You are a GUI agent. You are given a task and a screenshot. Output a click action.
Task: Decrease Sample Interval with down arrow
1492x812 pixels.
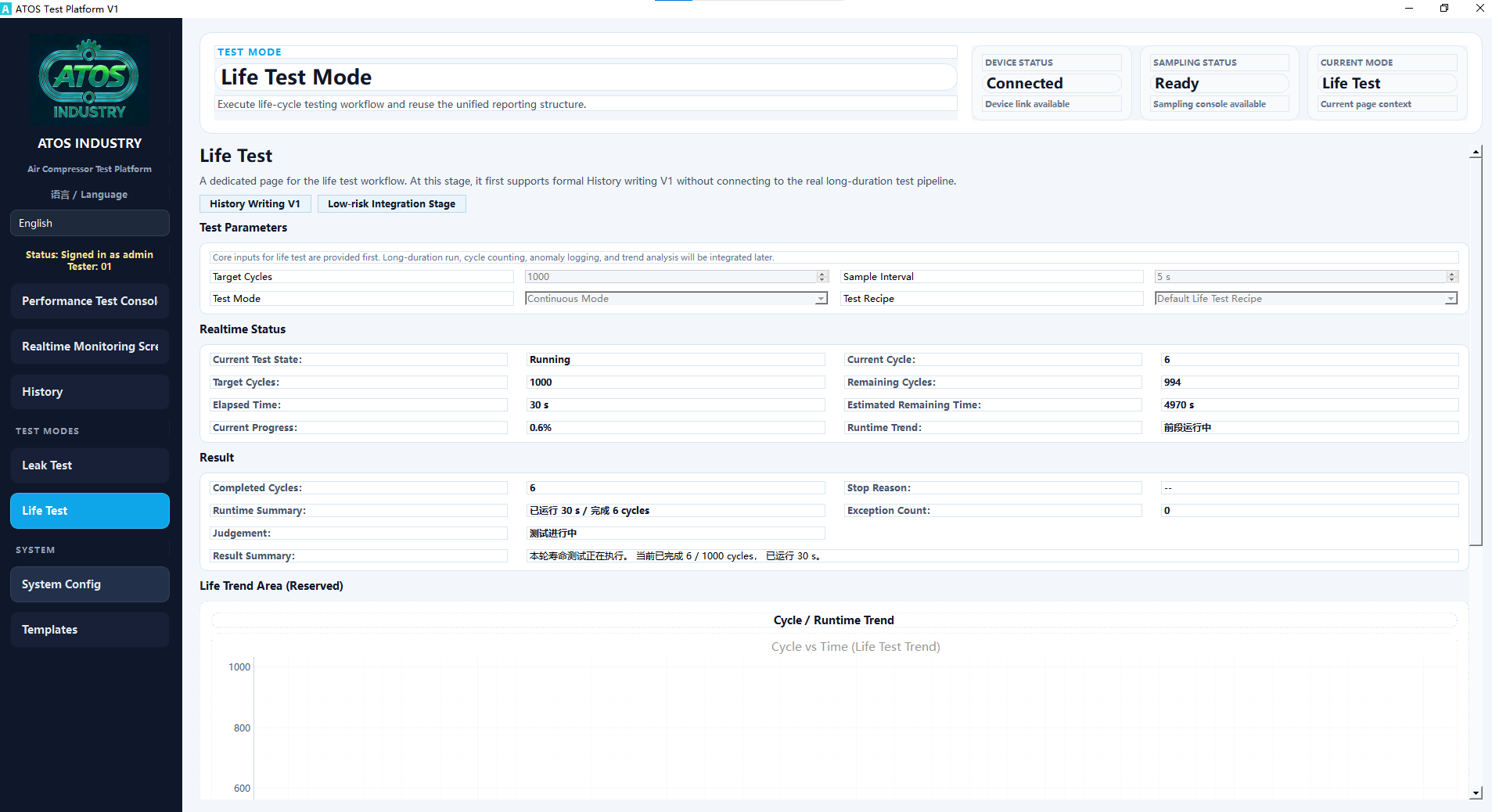click(x=1452, y=279)
